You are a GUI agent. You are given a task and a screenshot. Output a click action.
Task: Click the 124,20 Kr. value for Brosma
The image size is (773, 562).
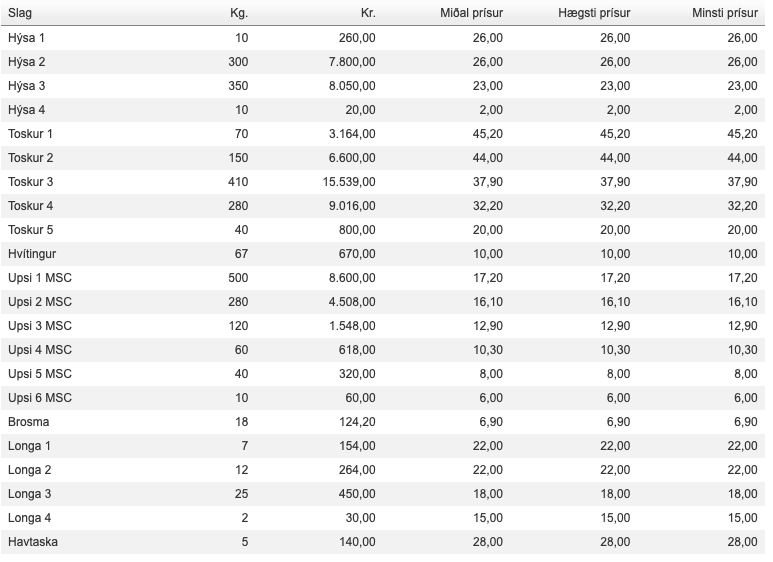tap(357, 422)
